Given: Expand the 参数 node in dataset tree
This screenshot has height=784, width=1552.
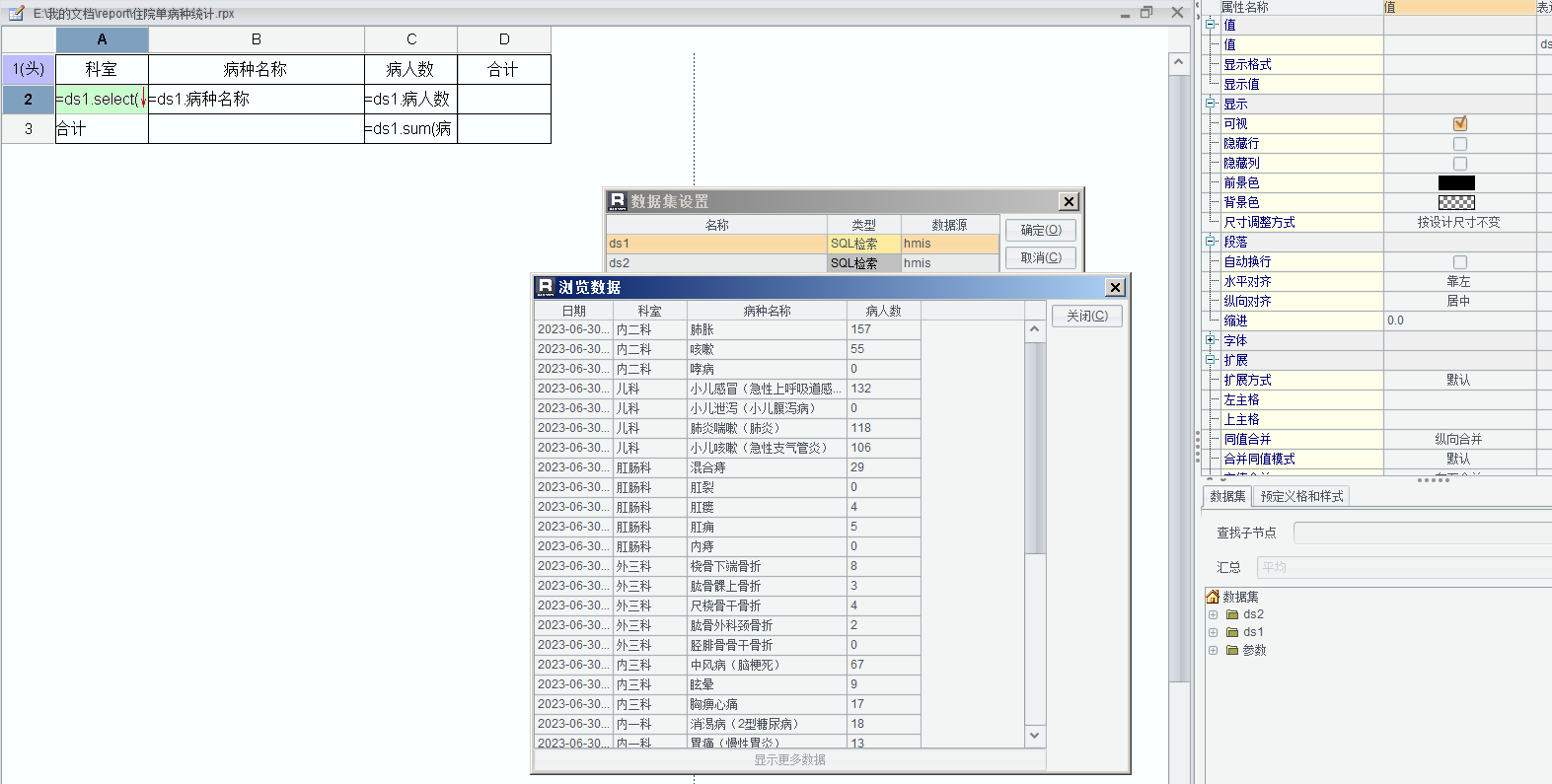Looking at the screenshot, I should point(1214,650).
